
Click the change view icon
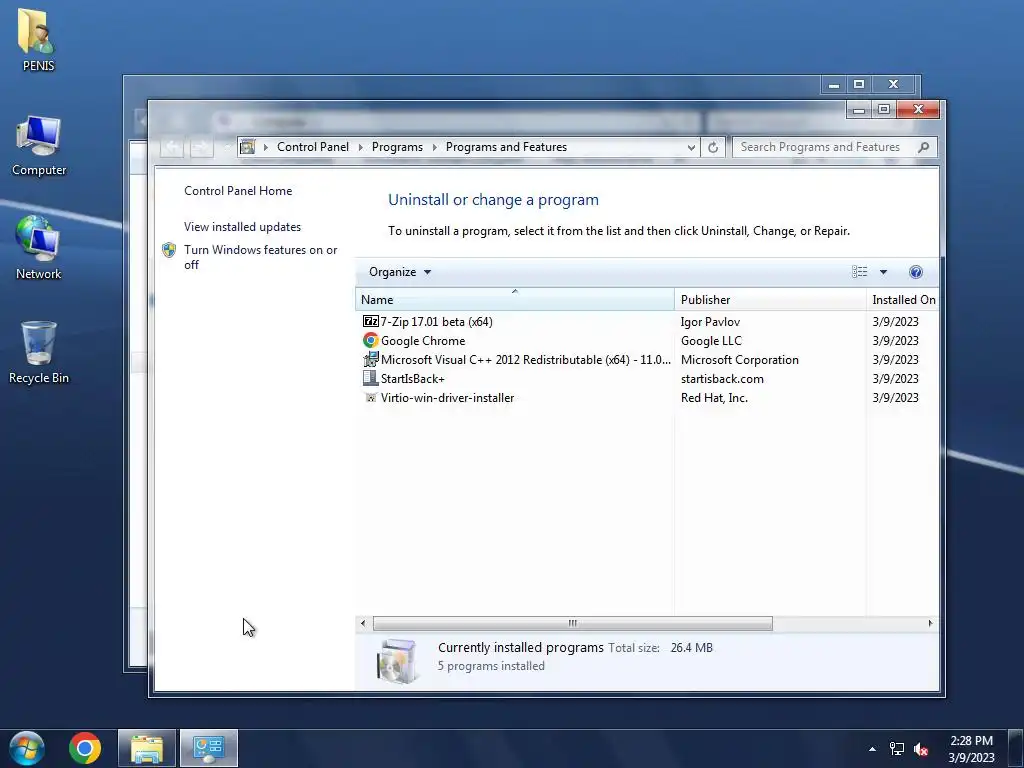point(859,272)
